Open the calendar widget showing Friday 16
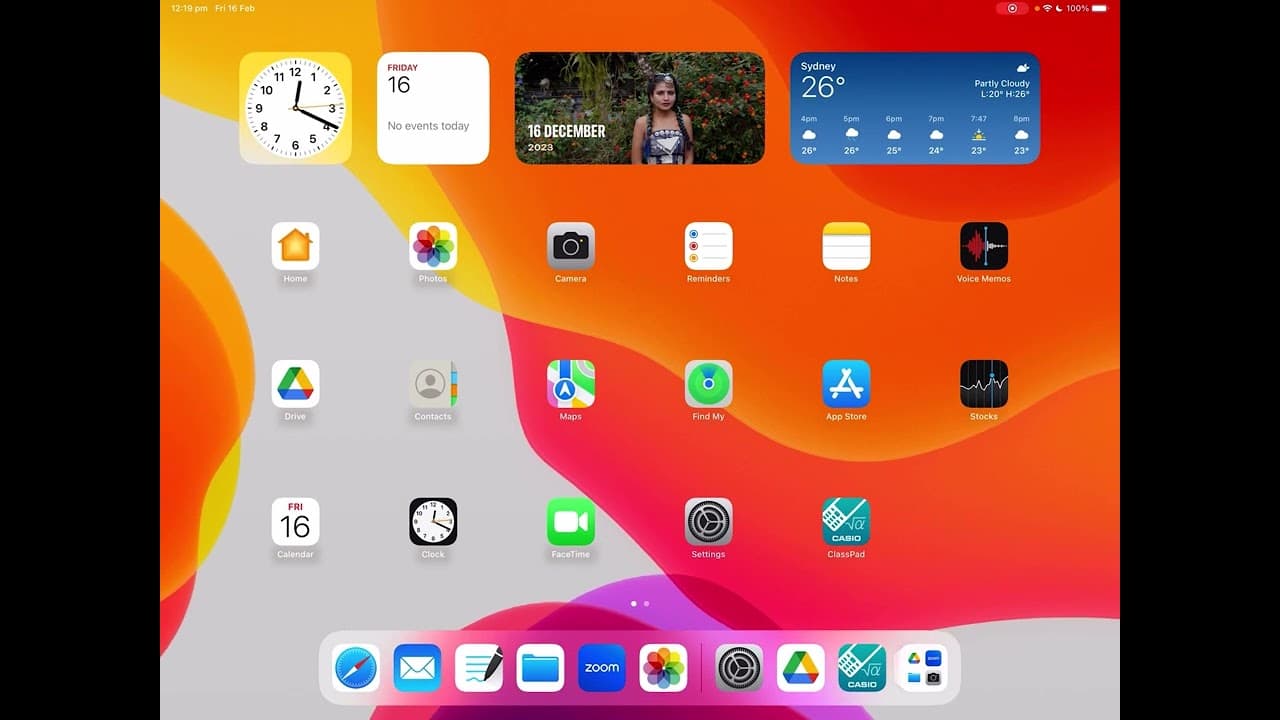The image size is (1280, 720). 433,108
